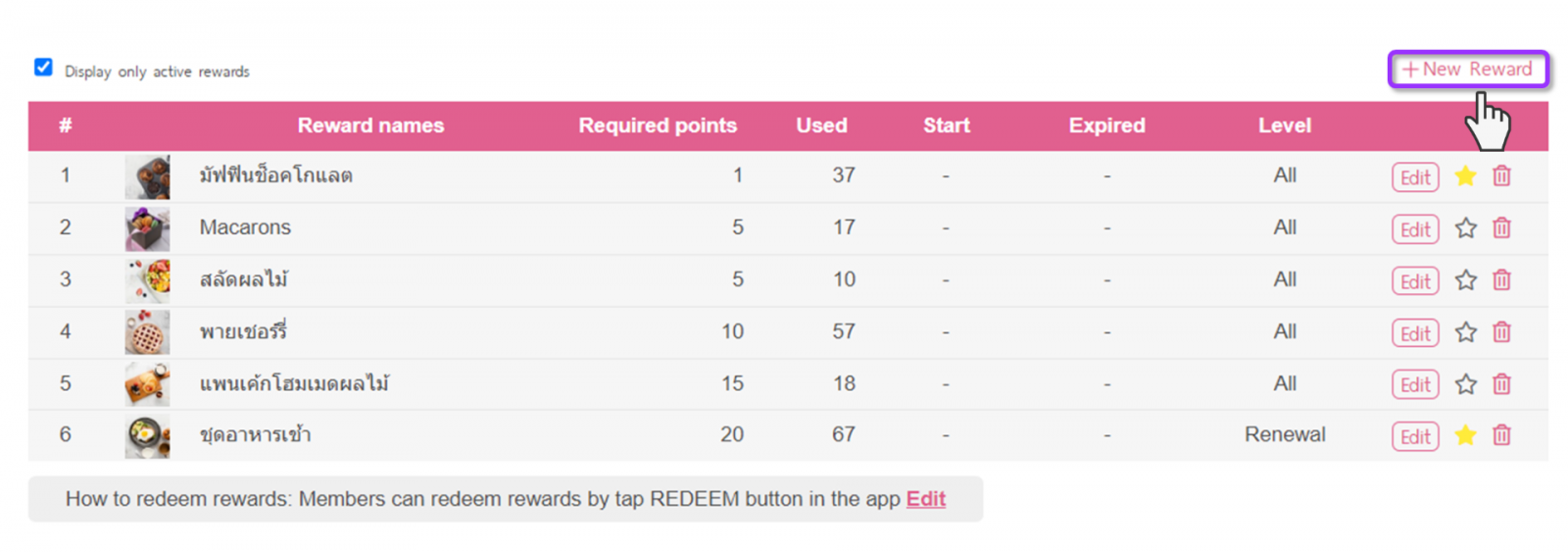Unstar the first reward's yellow star
Viewport: 1568px width, 552px height.
click(x=1465, y=176)
